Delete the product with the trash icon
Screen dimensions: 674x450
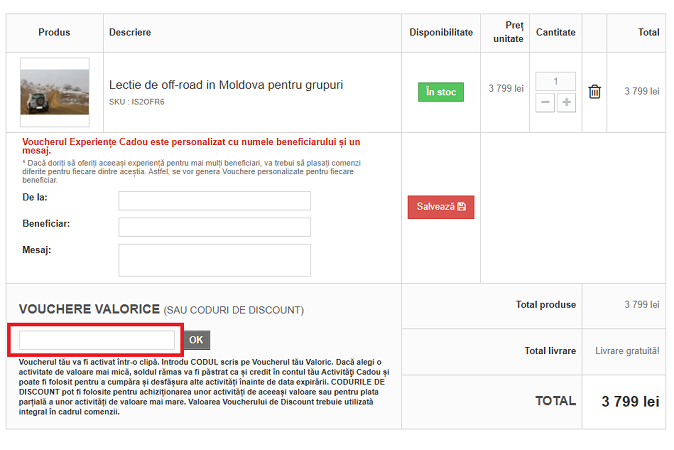tap(595, 92)
